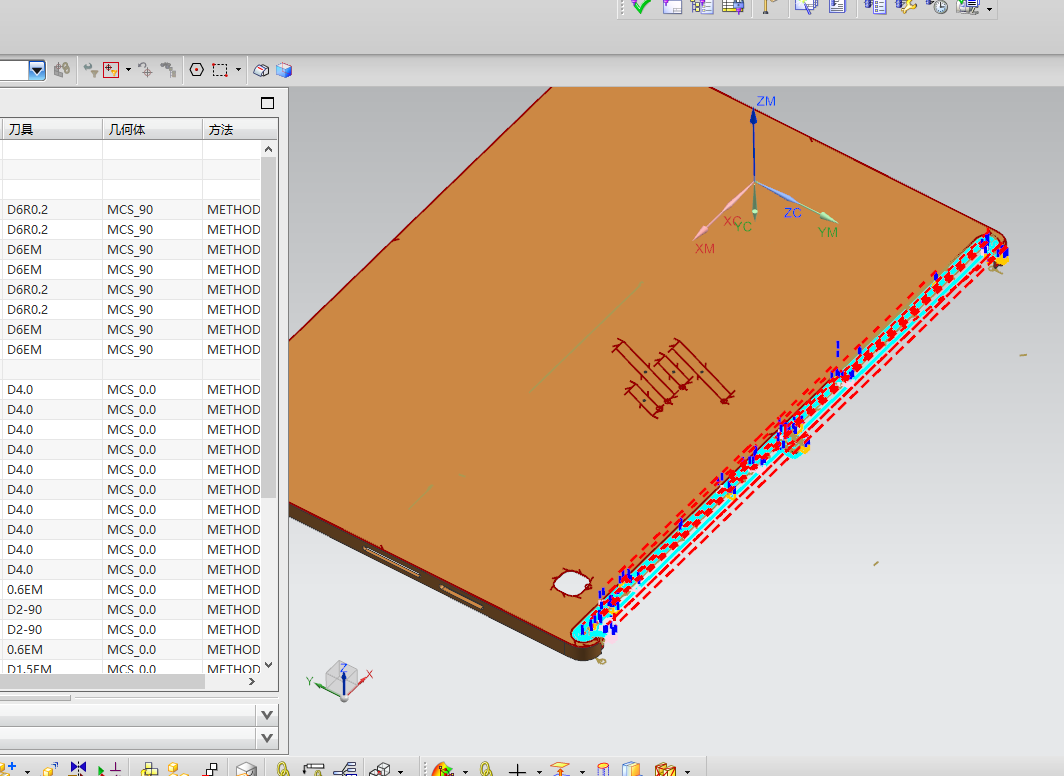The image size is (1064, 776).
Task: Click the view orientation triad cube
Action: click(x=343, y=678)
